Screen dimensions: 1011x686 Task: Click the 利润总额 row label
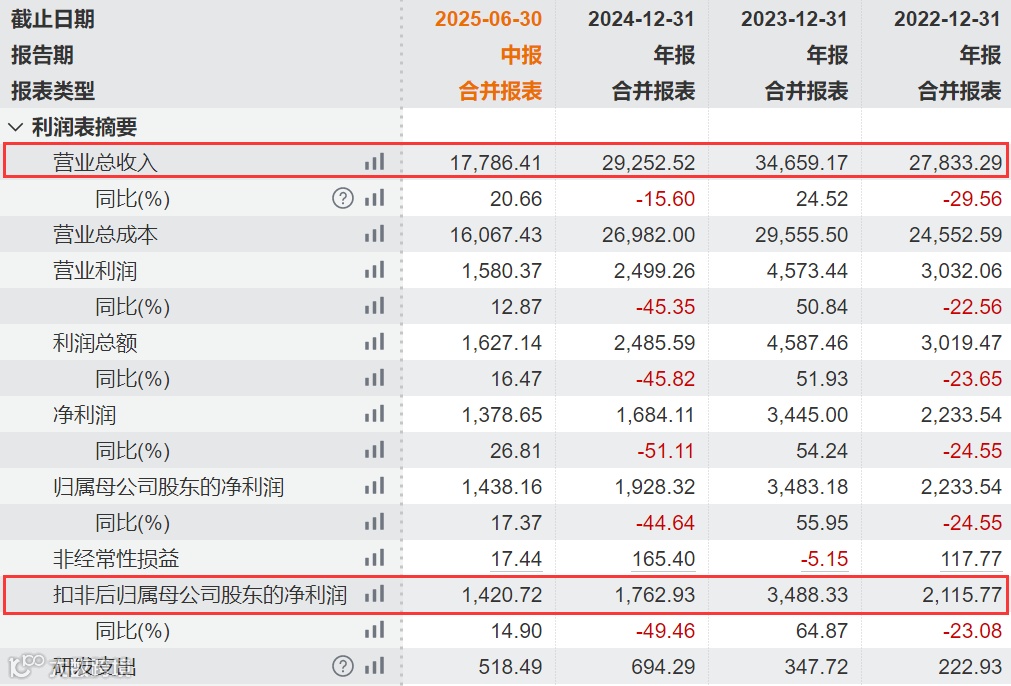[95, 343]
